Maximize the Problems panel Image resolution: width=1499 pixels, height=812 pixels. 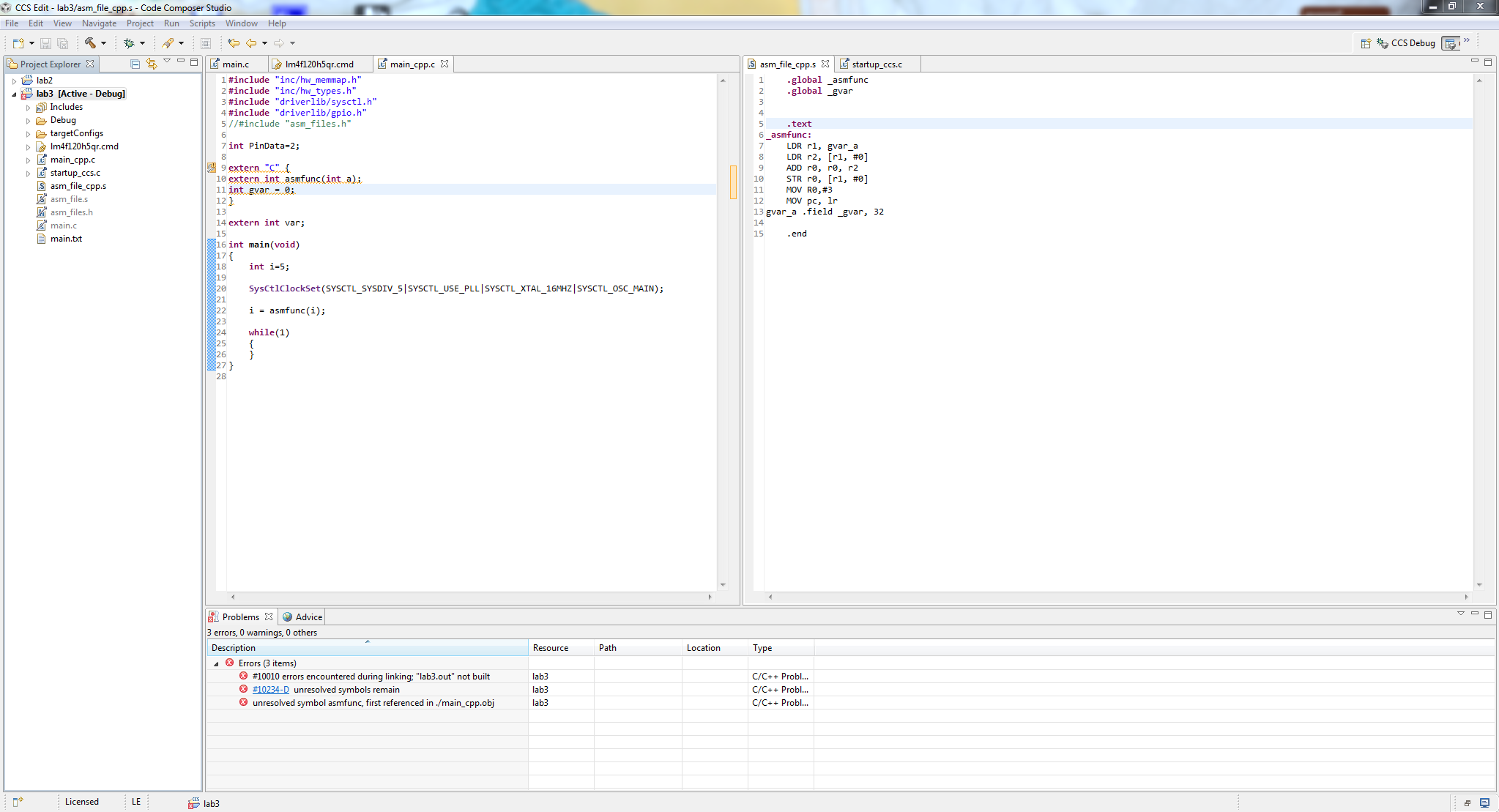point(1488,614)
